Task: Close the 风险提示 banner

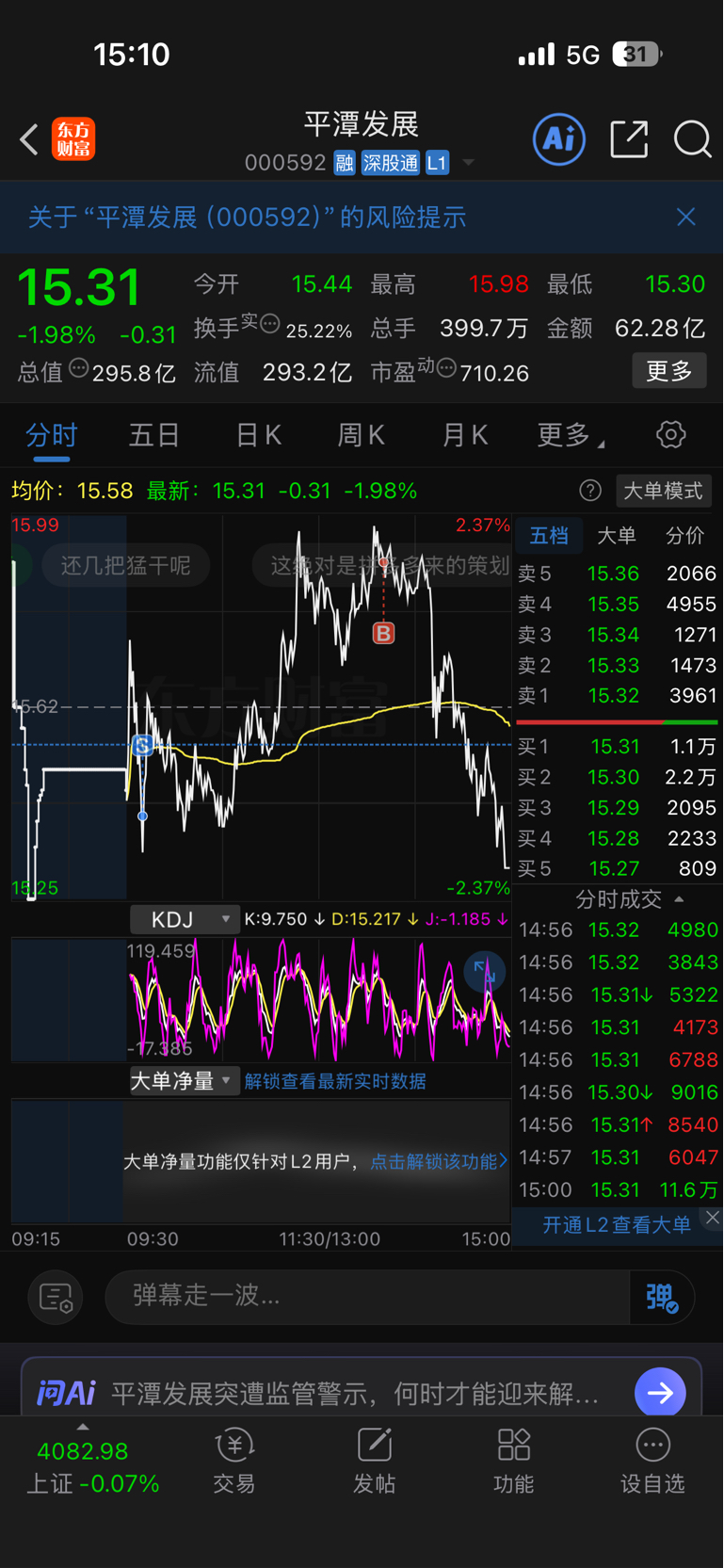Action: (x=686, y=217)
